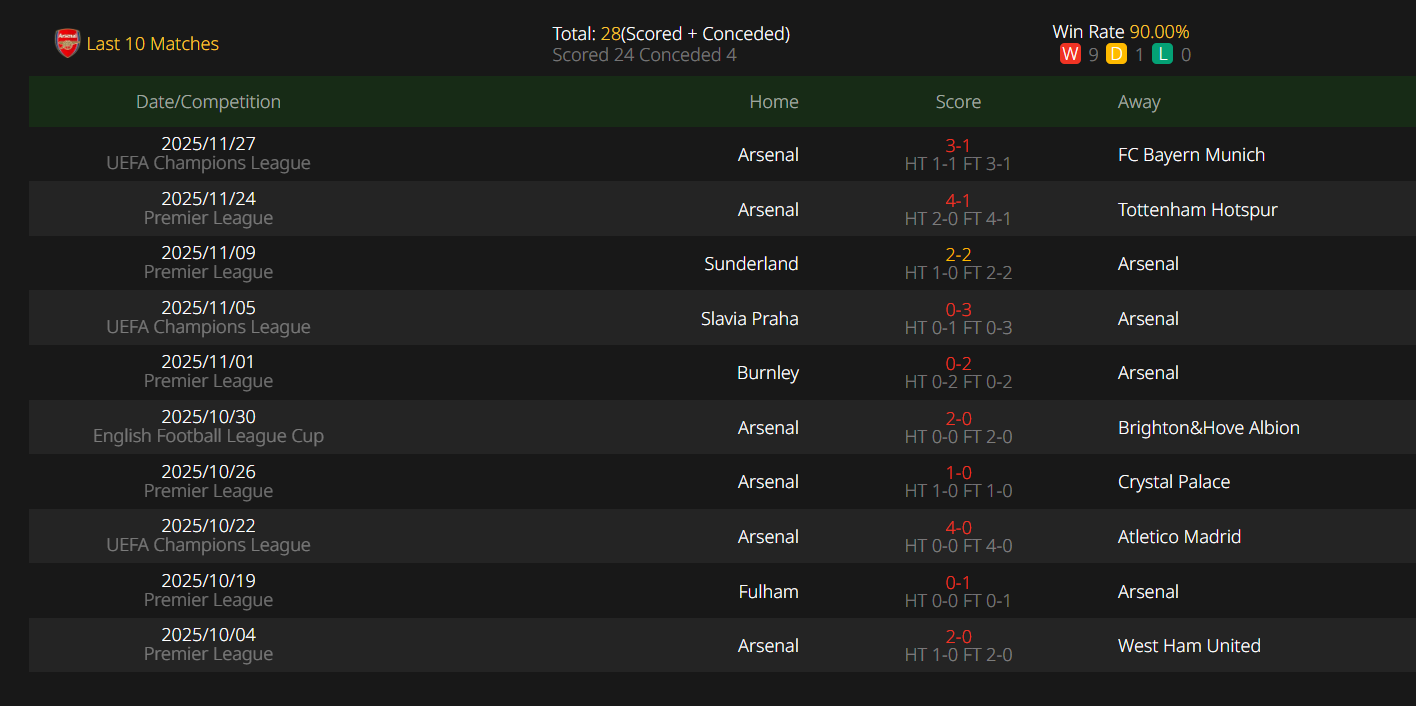The width and height of the screenshot is (1416, 706).
Task: Open the Fulham team link
Action: (x=768, y=592)
